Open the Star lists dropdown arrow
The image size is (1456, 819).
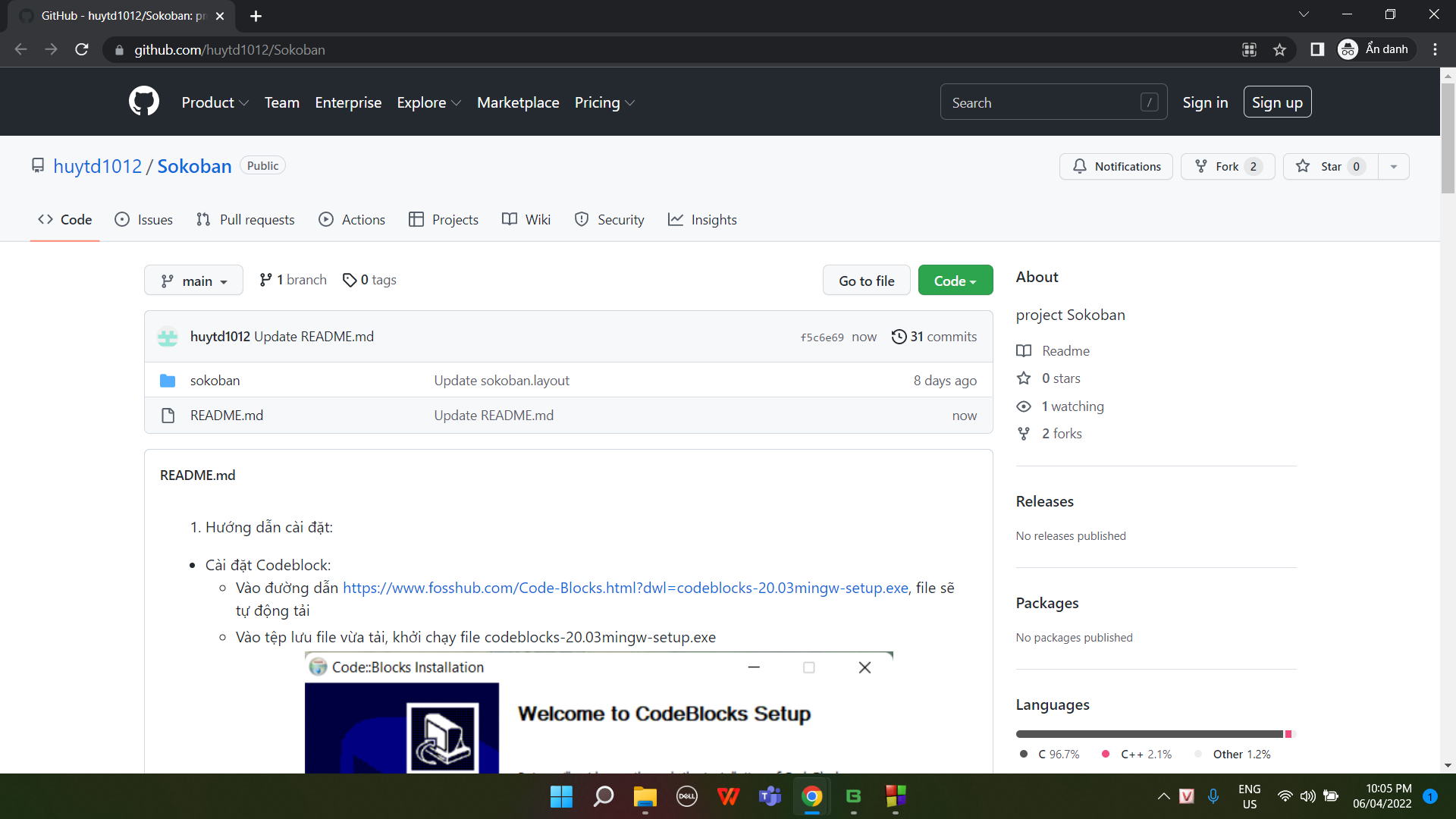1394,166
